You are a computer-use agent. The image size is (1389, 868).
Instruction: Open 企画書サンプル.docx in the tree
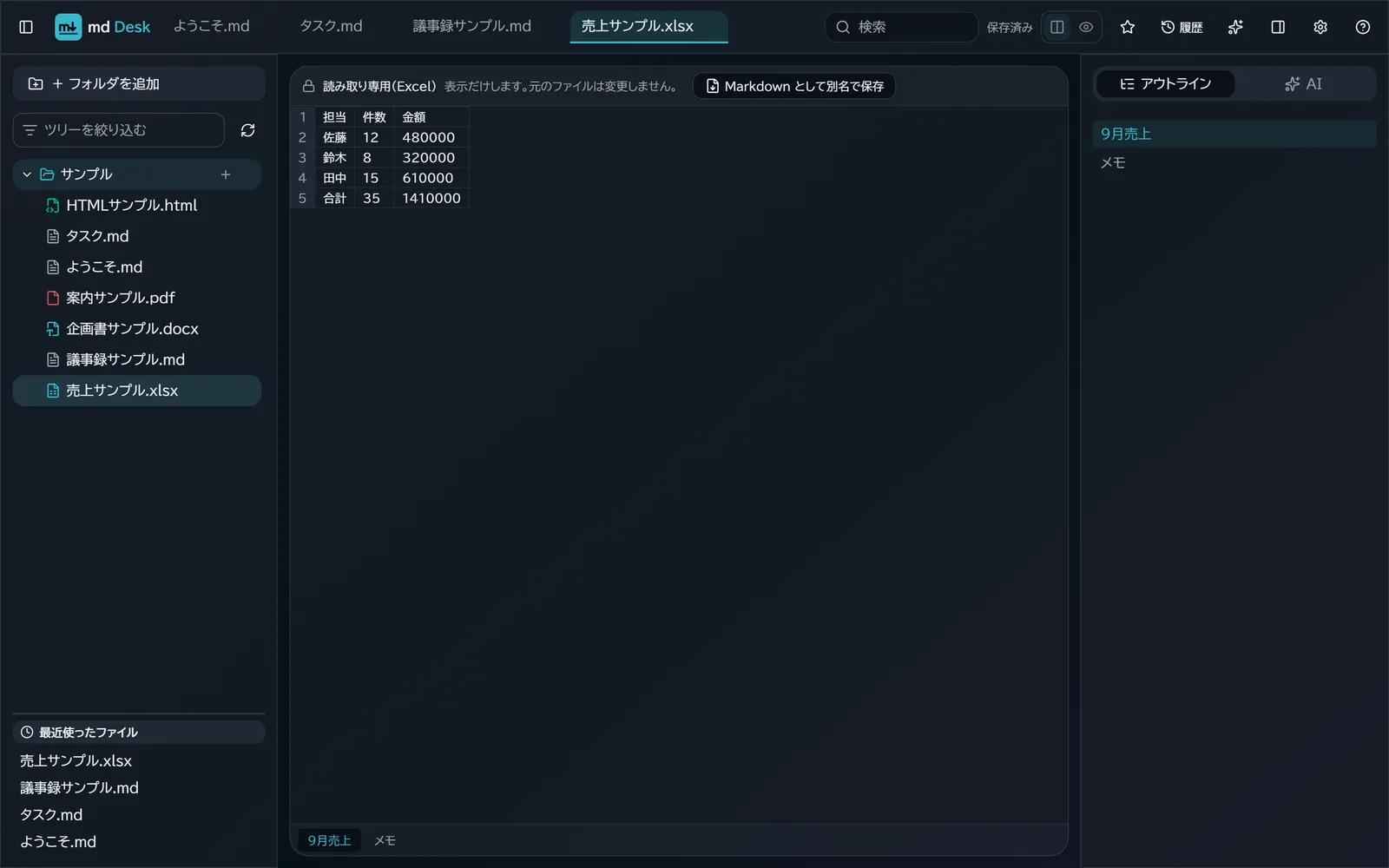(x=137, y=329)
